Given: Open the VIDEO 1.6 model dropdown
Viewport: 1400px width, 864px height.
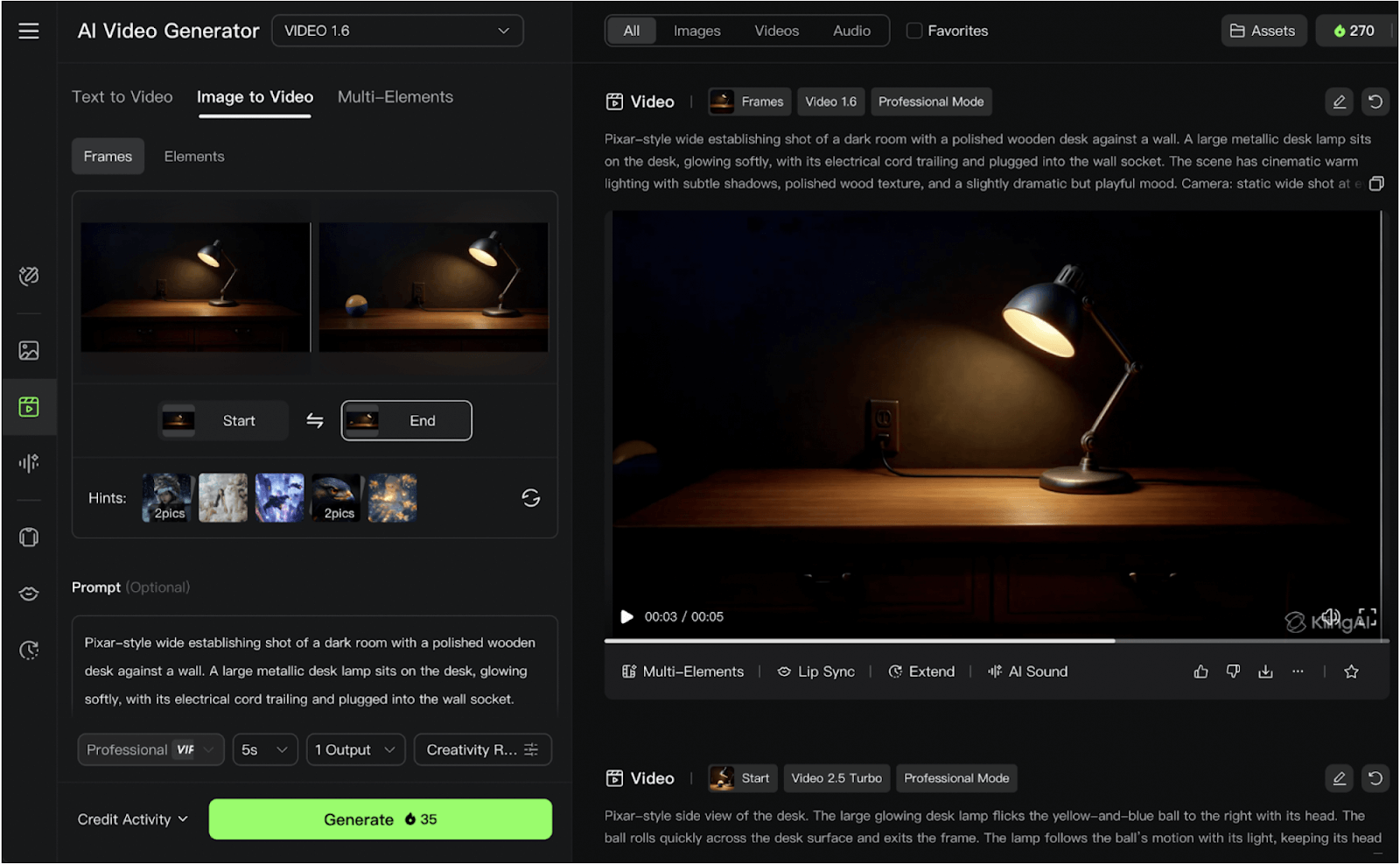Looking at the screenshot, I should coord(397,31).
